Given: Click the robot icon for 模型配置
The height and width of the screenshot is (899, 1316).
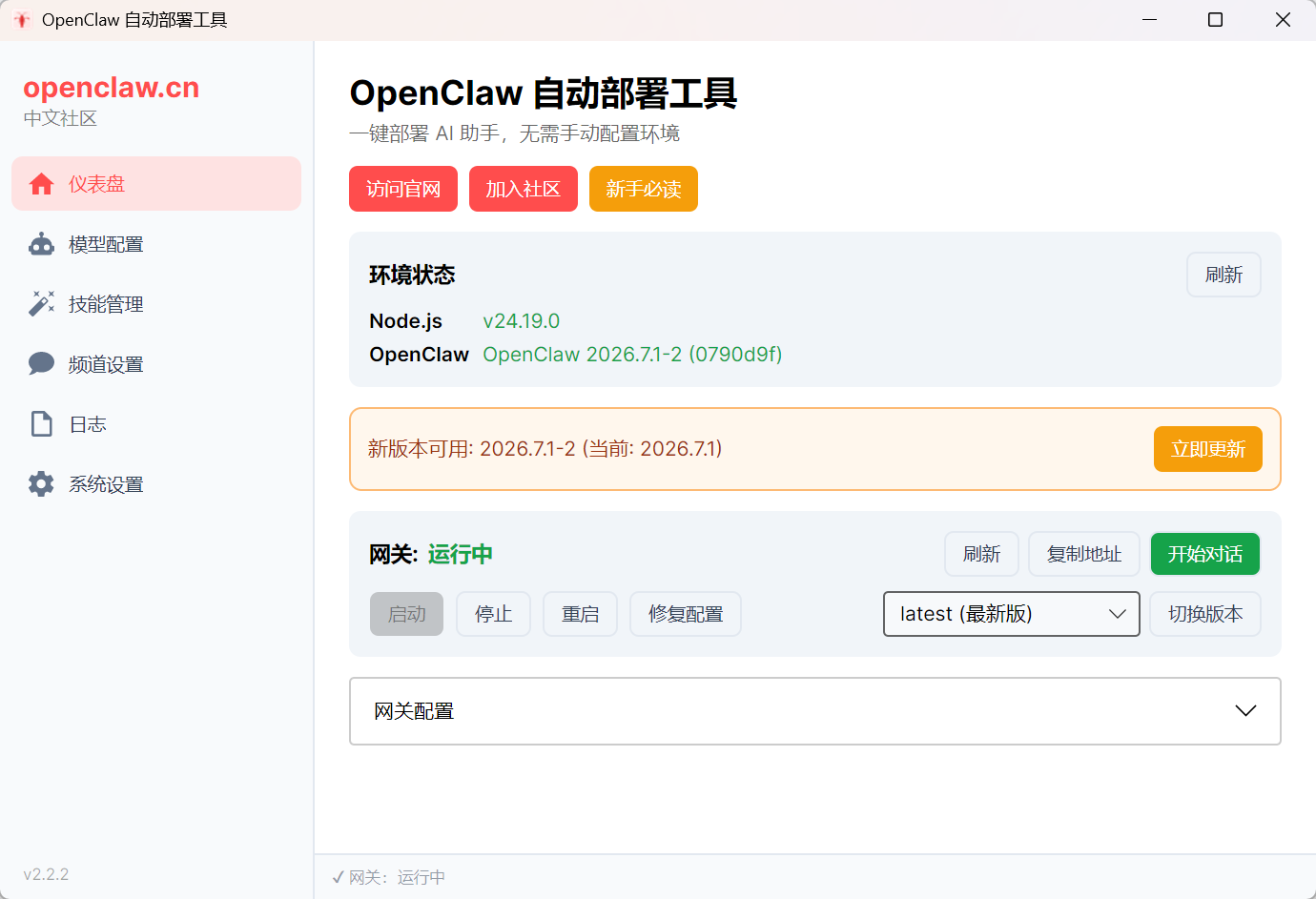Looking at the screenshot, I should coord(41,244).
